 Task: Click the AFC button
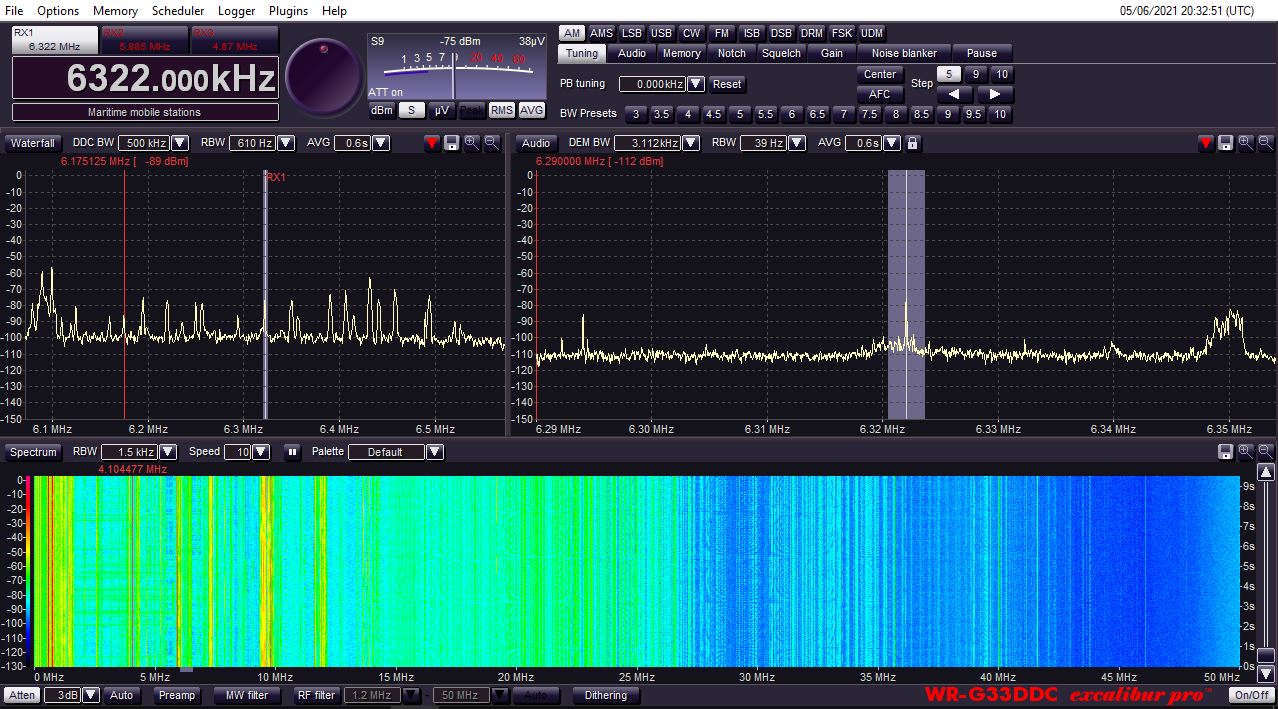(879, 94)
